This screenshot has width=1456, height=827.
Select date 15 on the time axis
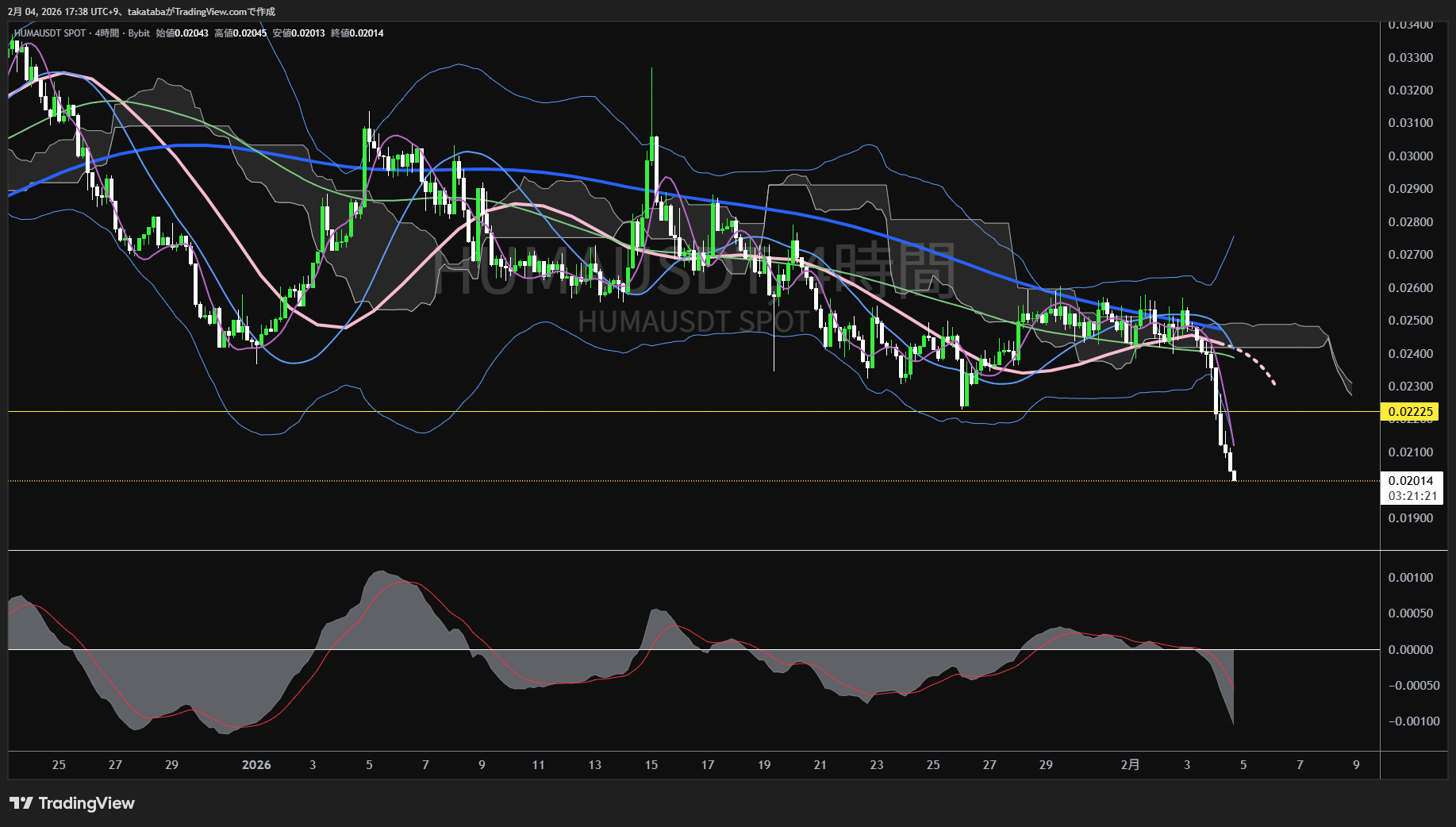point(651,765)
